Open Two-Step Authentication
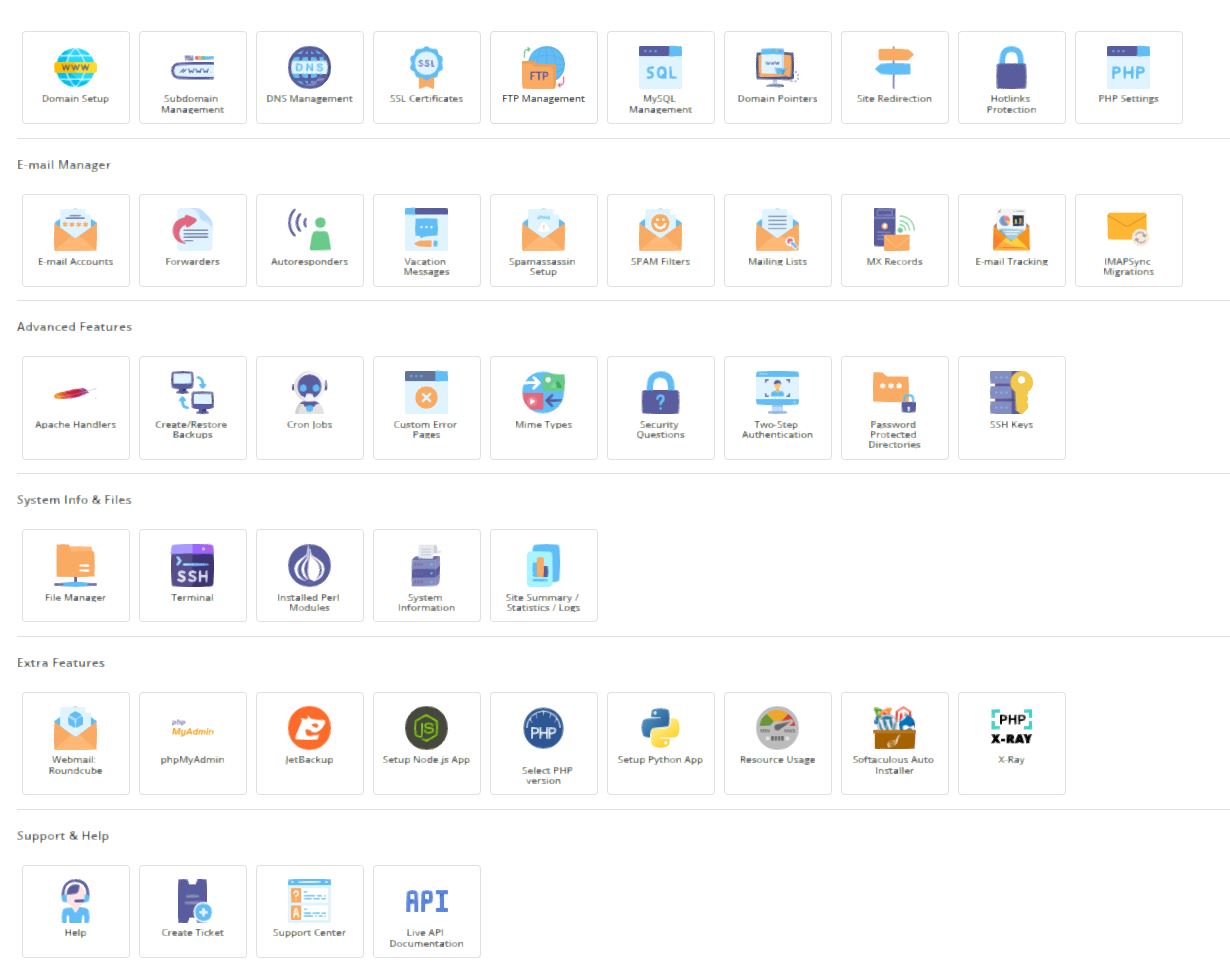Image resolution: width=1230 pixels, height=963 pixels. coord(778,408)
